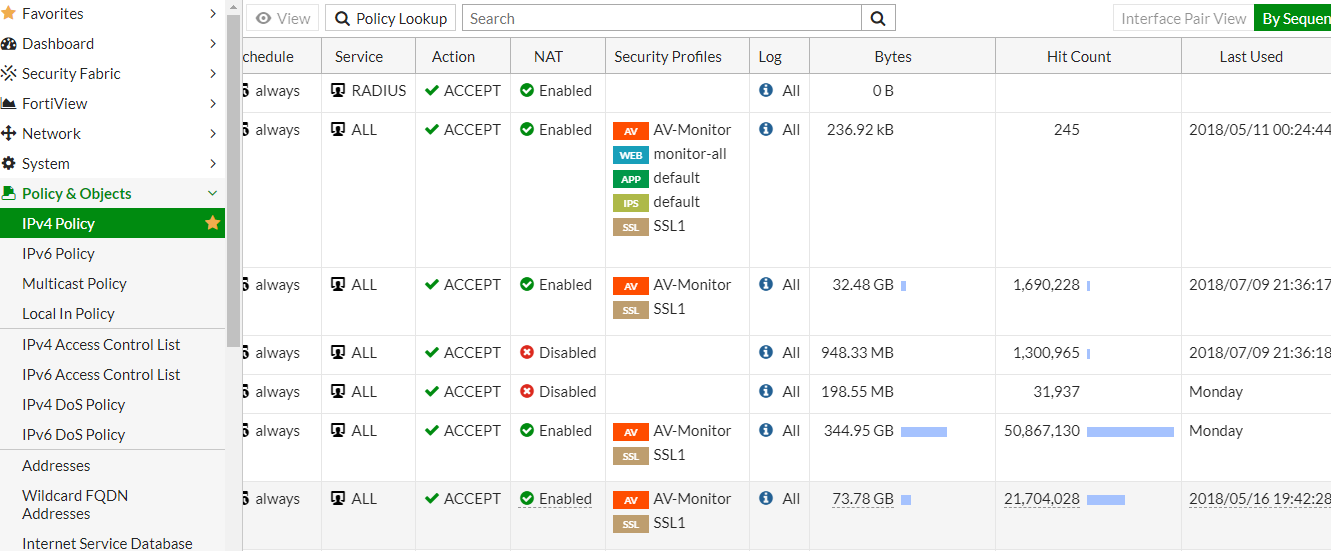The height and width of the screenshot is (551, 1331).
Task: Expand the Network menu chevron
Action: click(213, 134)
